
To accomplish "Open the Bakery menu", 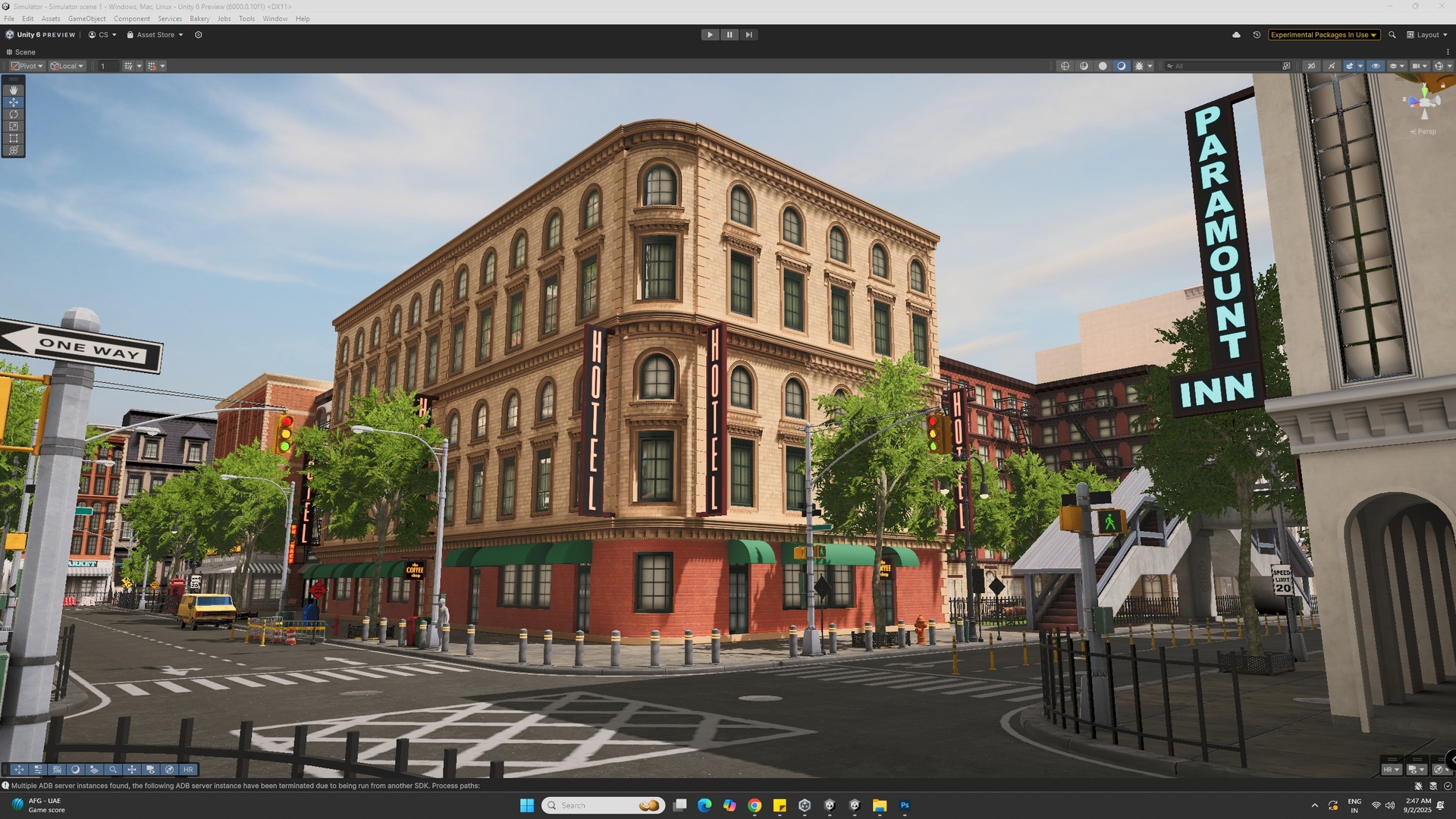I will click(x=199, y=19).
